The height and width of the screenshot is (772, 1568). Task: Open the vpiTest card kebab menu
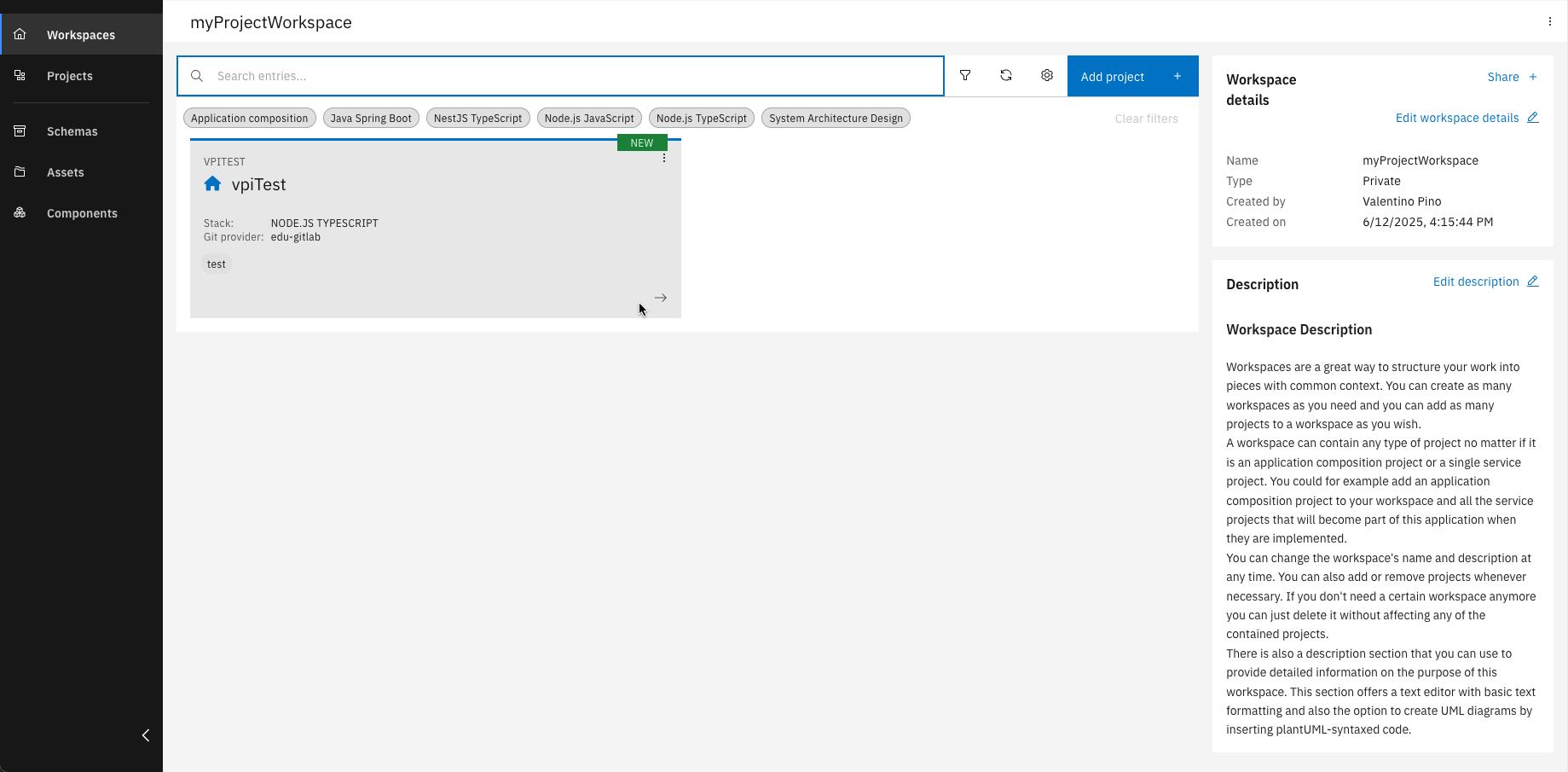pos(664,157)
